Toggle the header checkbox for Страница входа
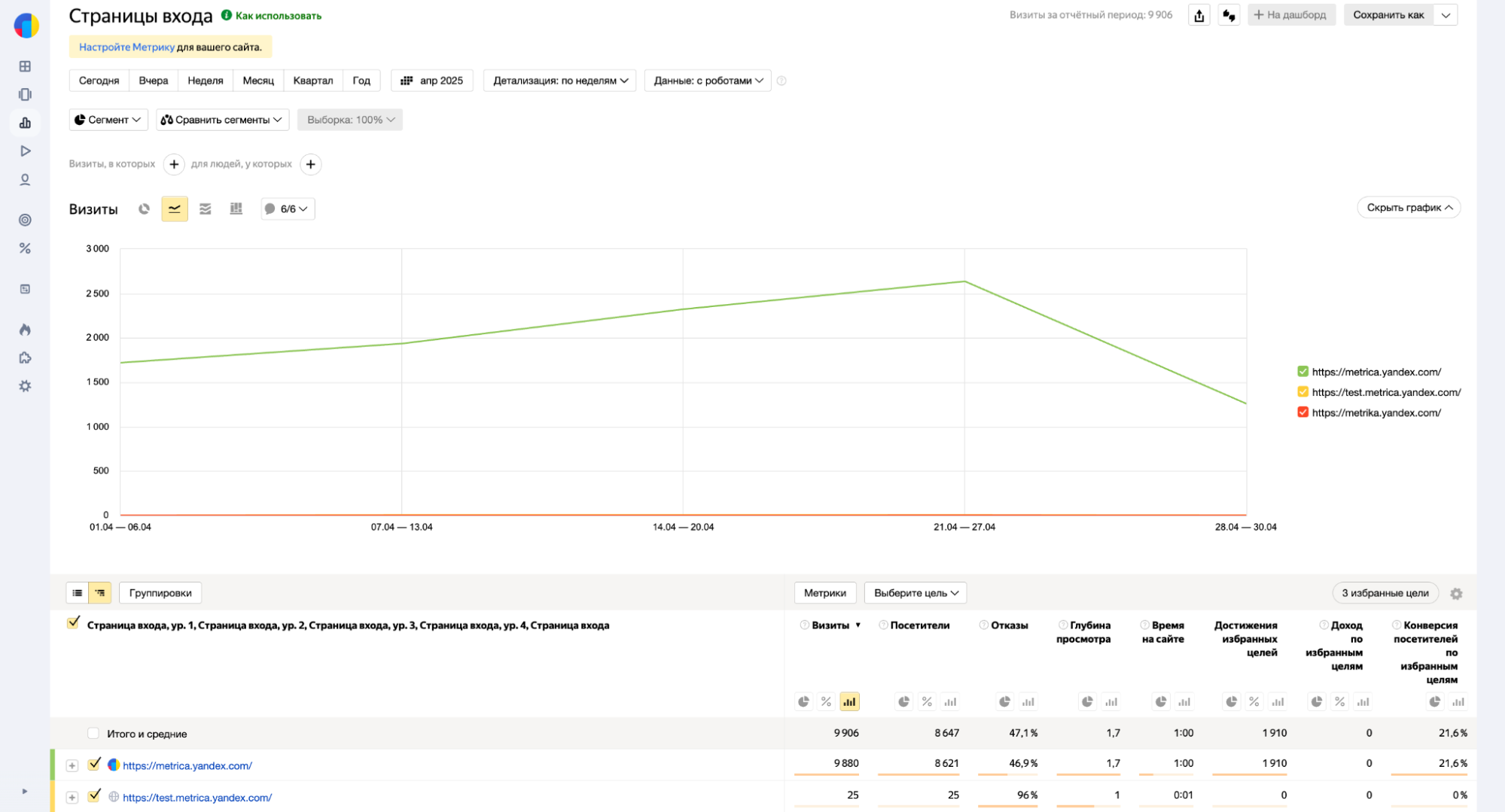The image size is (1505, 812). (x=73, y=623)
